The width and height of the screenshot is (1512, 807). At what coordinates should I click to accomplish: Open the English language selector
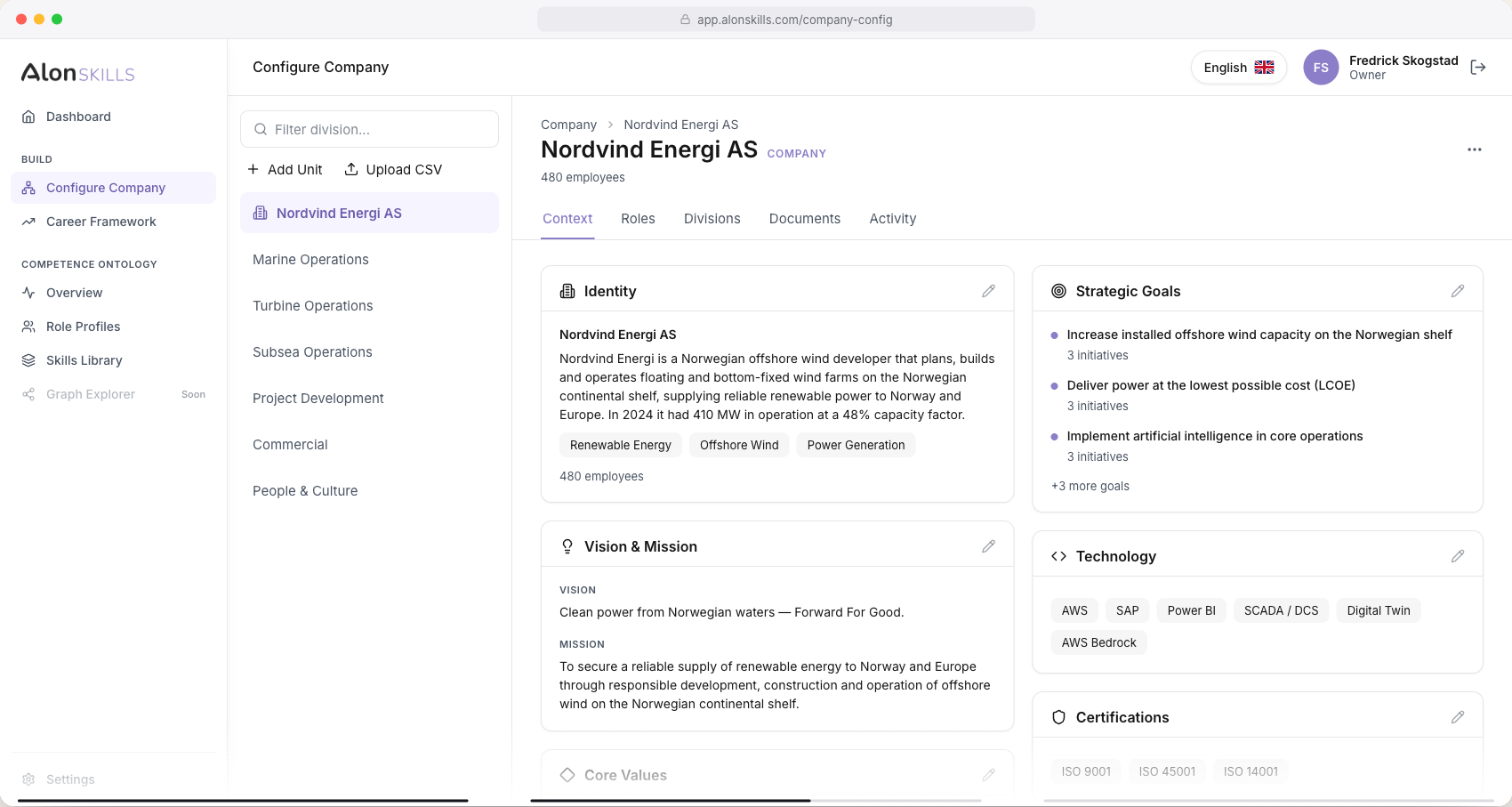click(x=1238, y=68)
